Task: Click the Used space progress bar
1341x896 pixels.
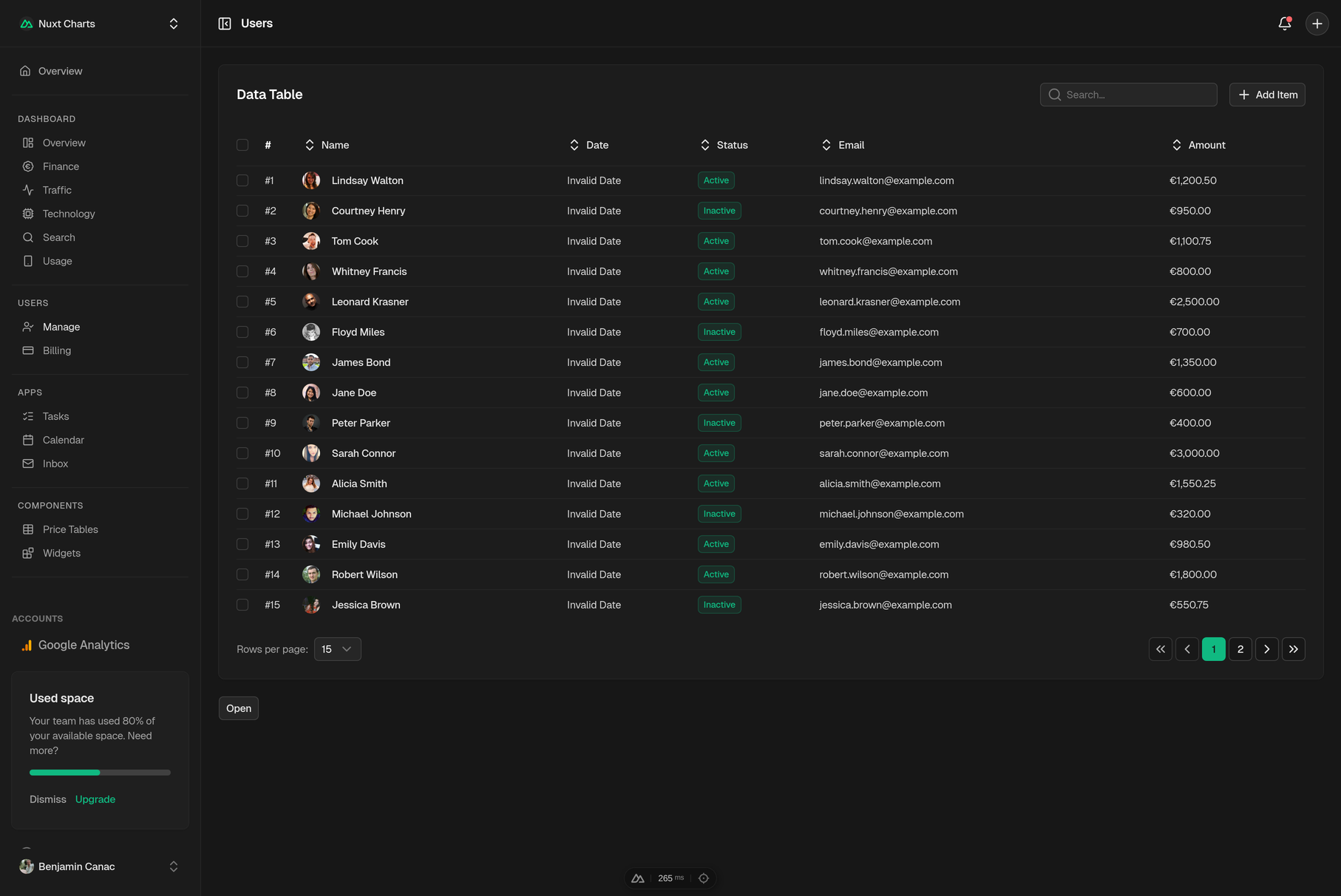Action: coord(100,773)
